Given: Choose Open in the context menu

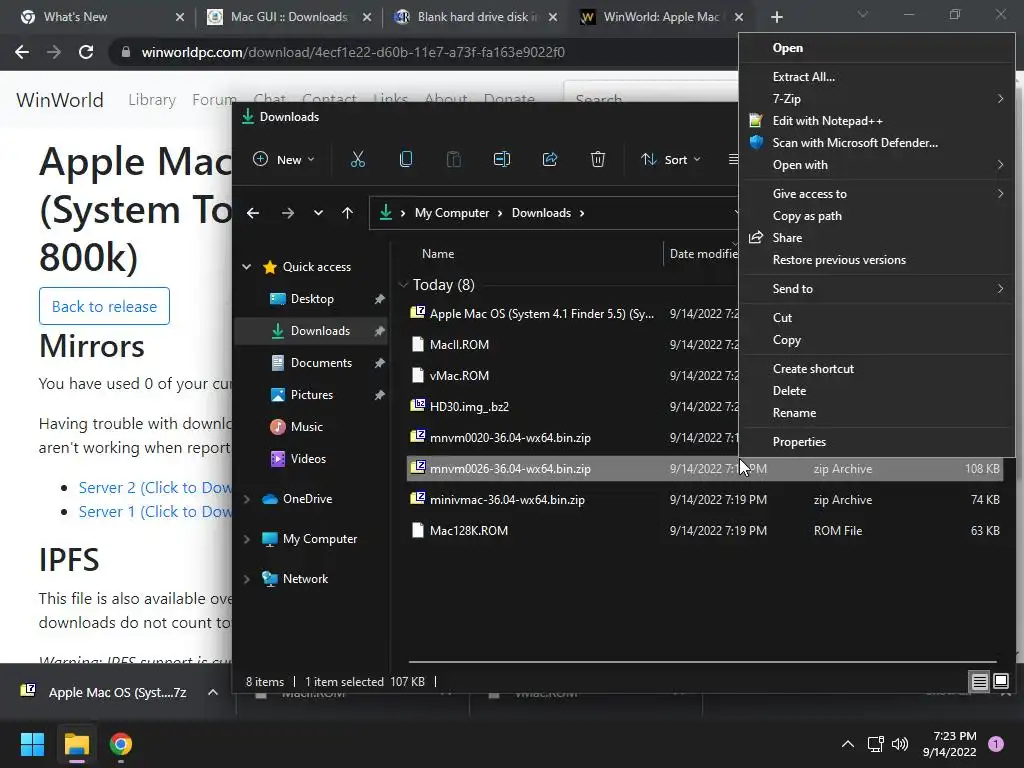Looking at the screenshot, I should tap(876, 48).
